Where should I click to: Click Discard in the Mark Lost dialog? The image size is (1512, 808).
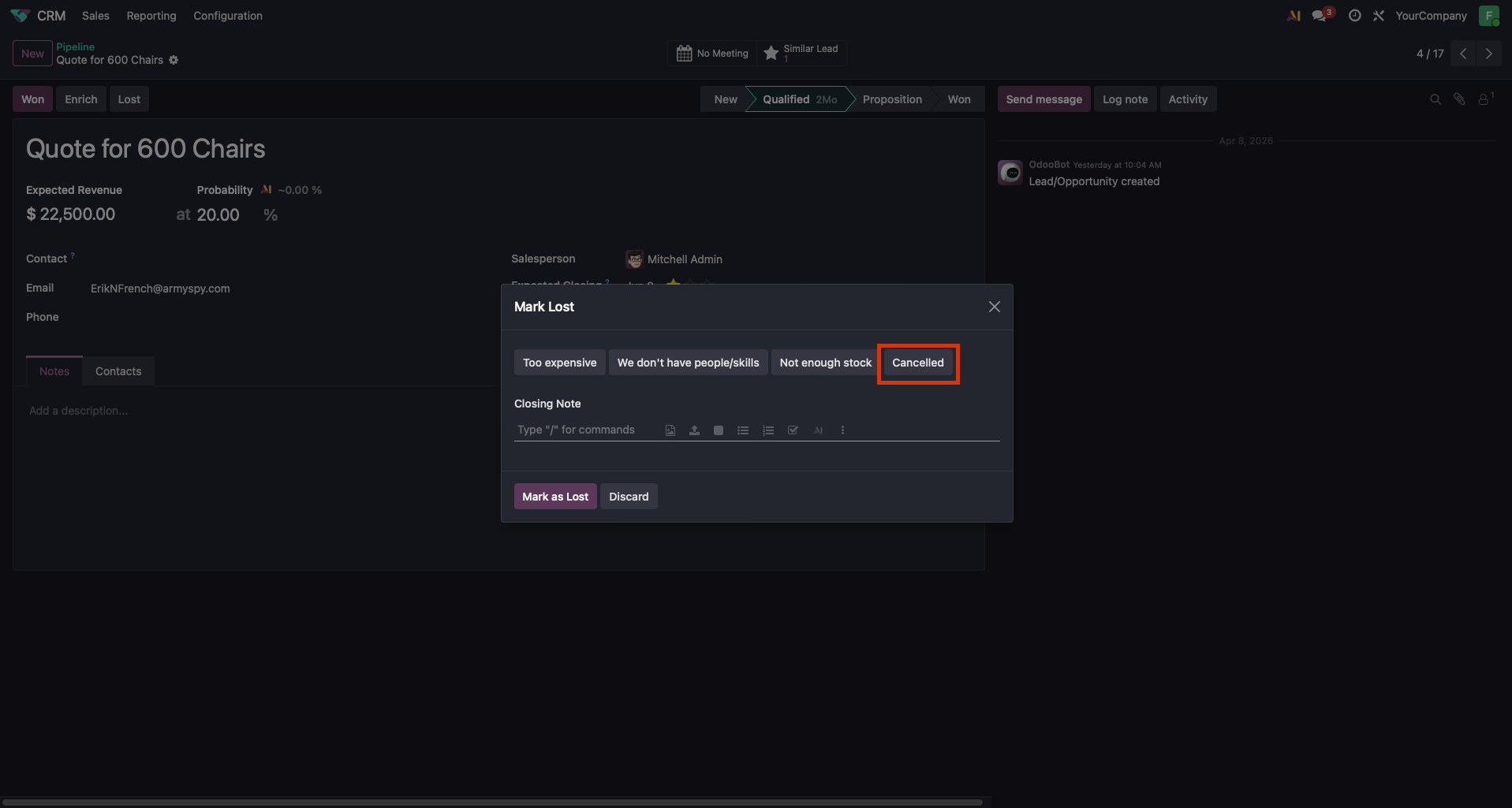[x=629, y=497]
